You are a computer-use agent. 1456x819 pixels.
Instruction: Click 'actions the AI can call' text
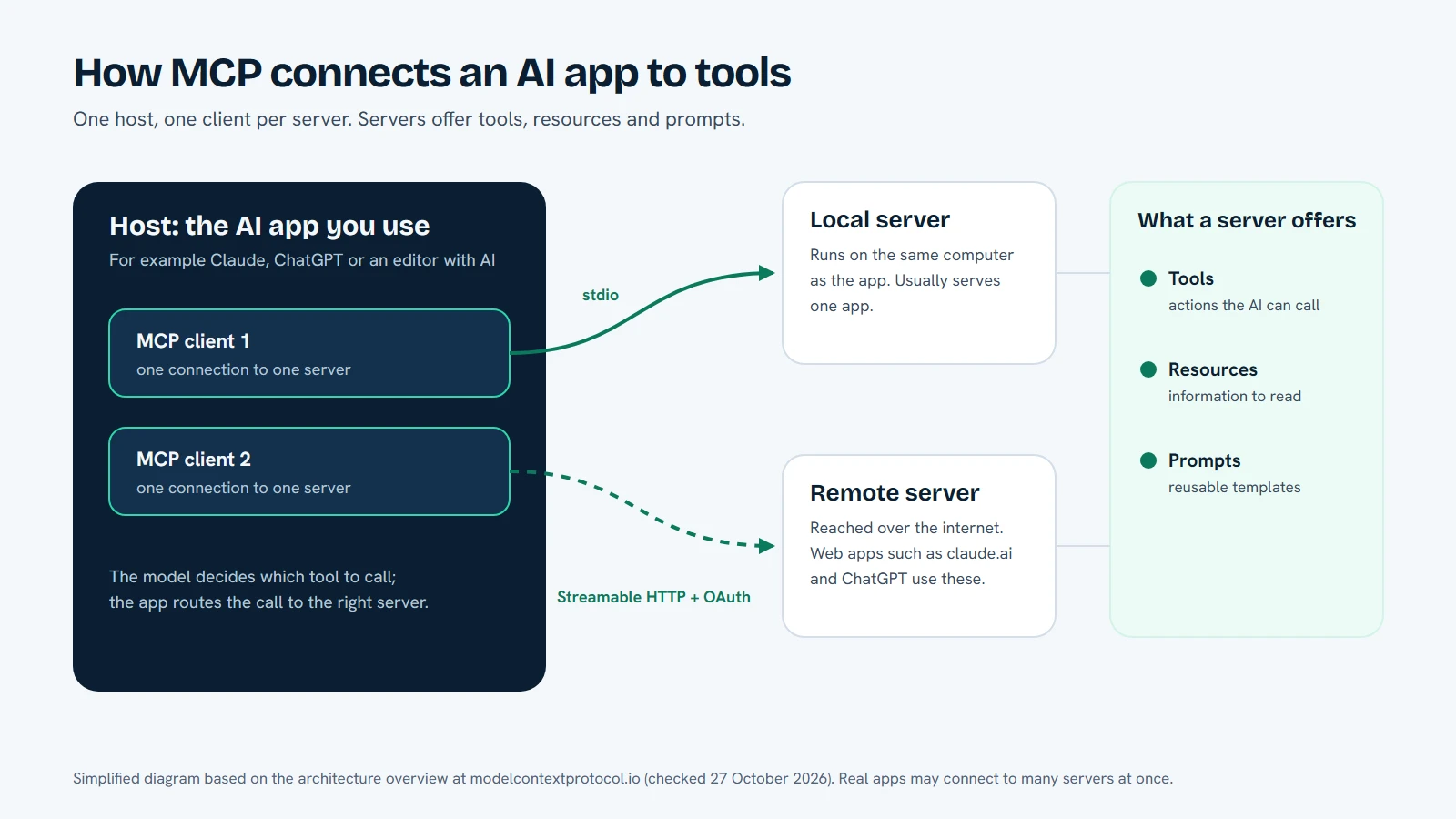1244,306
